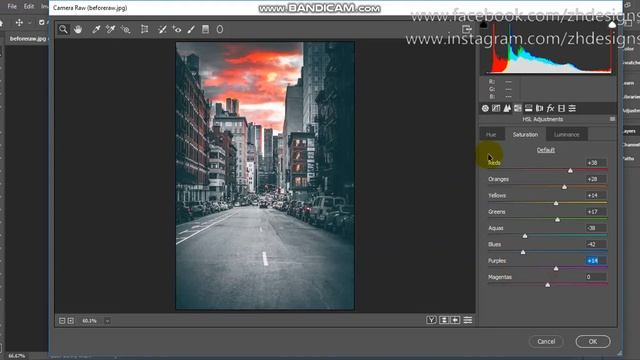Click the Greens value input field
The width and height of the screenshot is (640, 360).
(x=596, y=211)
